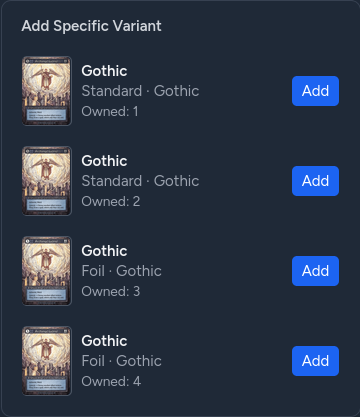Add the Standard Gothic variant with Owned: 2

315,181
